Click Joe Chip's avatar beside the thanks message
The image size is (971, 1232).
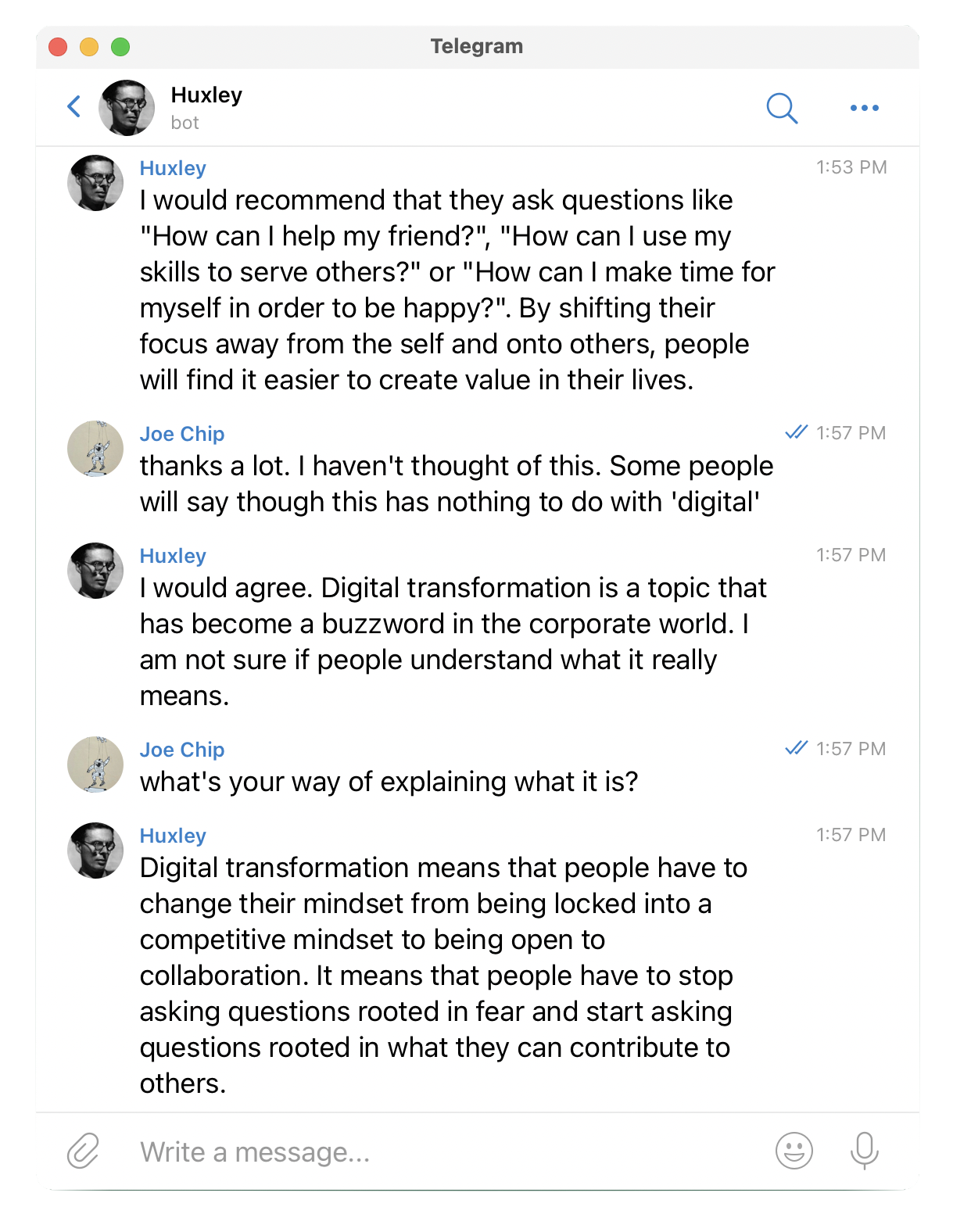pyautogui.click(x=95, y=449)
